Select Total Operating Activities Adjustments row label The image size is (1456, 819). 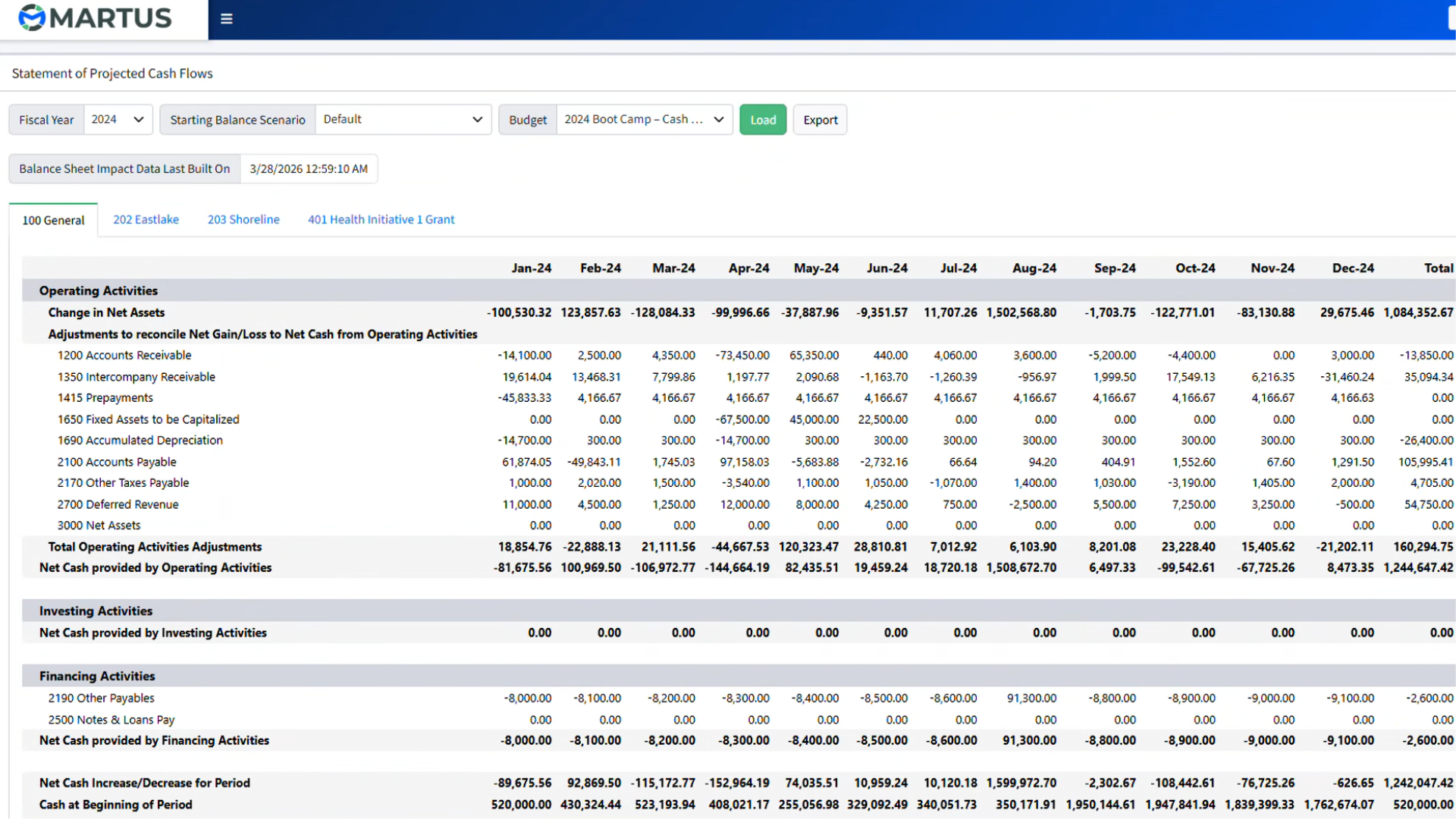(x=155, y=547)
